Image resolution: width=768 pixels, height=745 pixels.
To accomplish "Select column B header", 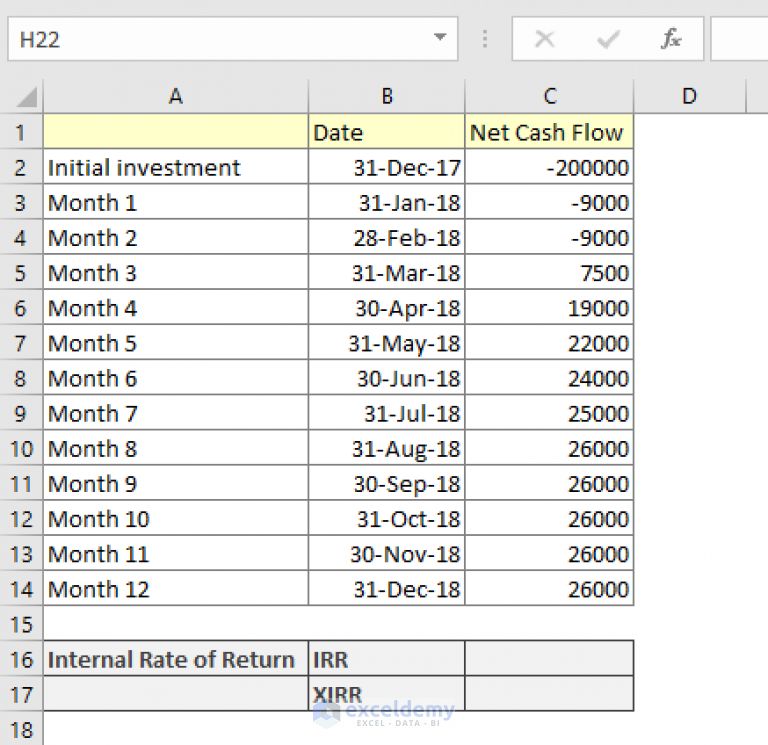I will point(386,96).
